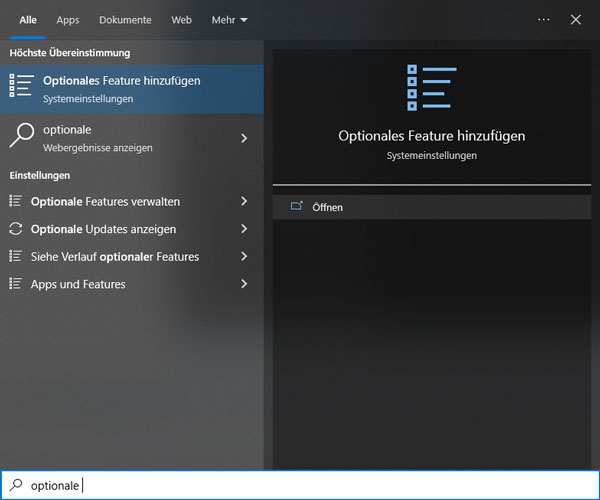Click the list icon beside Optionale Features verwalten
This screenshot has width=600, height=500.
click(15, 201)
